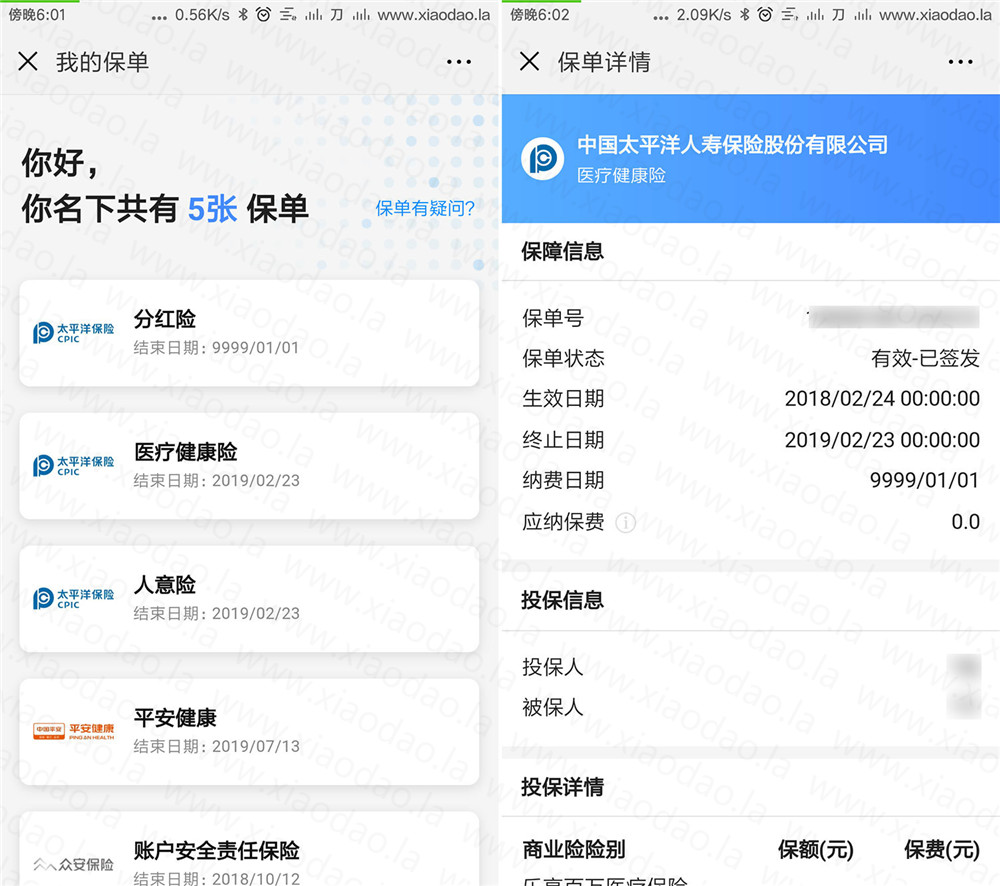Open the 人意险 policy card
The image size is (1000, 886).
(x=249, y=599)
